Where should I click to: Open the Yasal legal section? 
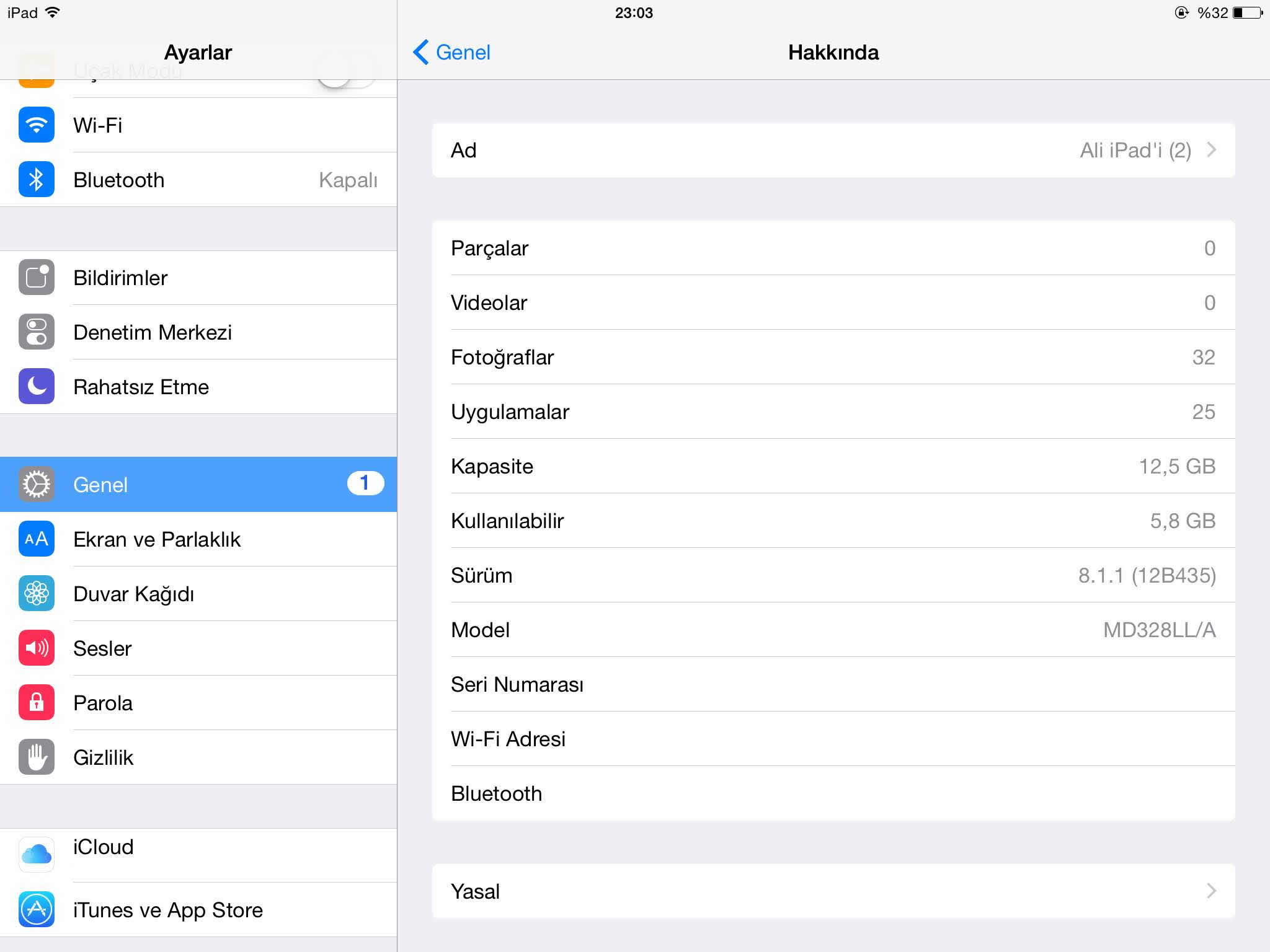(833, 891)
